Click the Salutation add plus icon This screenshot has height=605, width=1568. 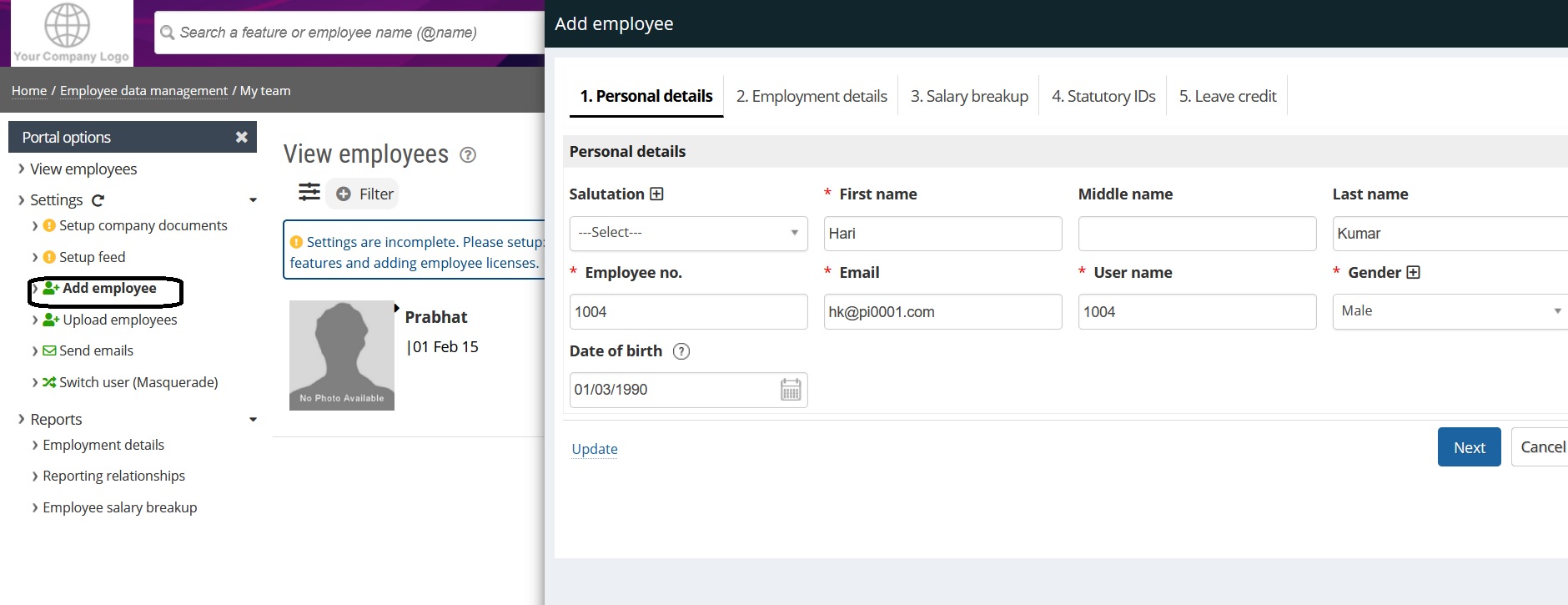[x=656, y=194]
